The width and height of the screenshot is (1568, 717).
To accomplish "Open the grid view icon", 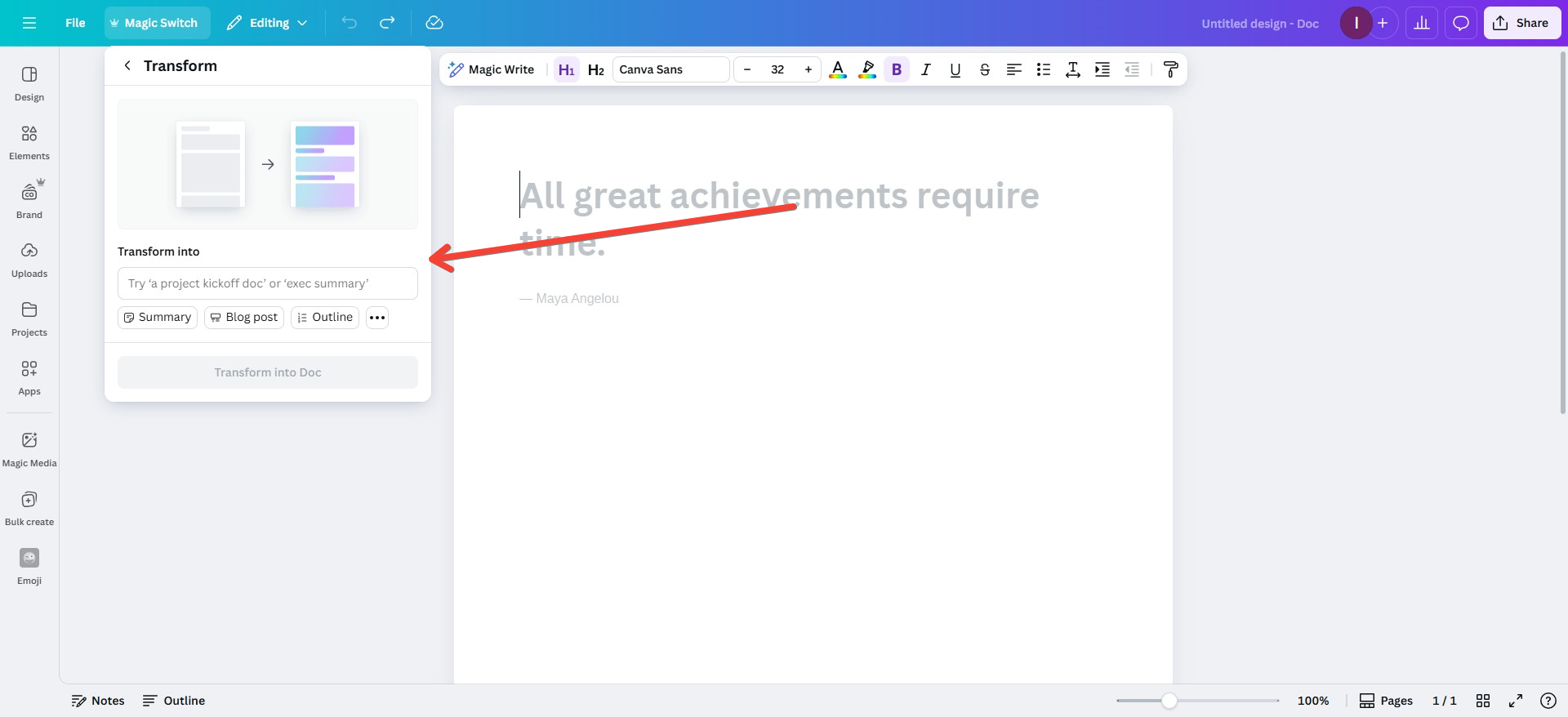I will [1483, 701].
